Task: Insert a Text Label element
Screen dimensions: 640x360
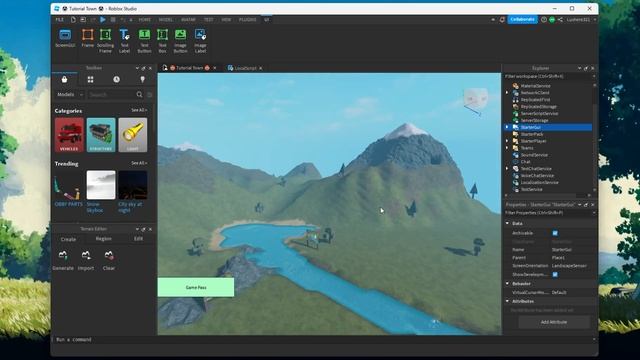Action: [x=124, y=41]
